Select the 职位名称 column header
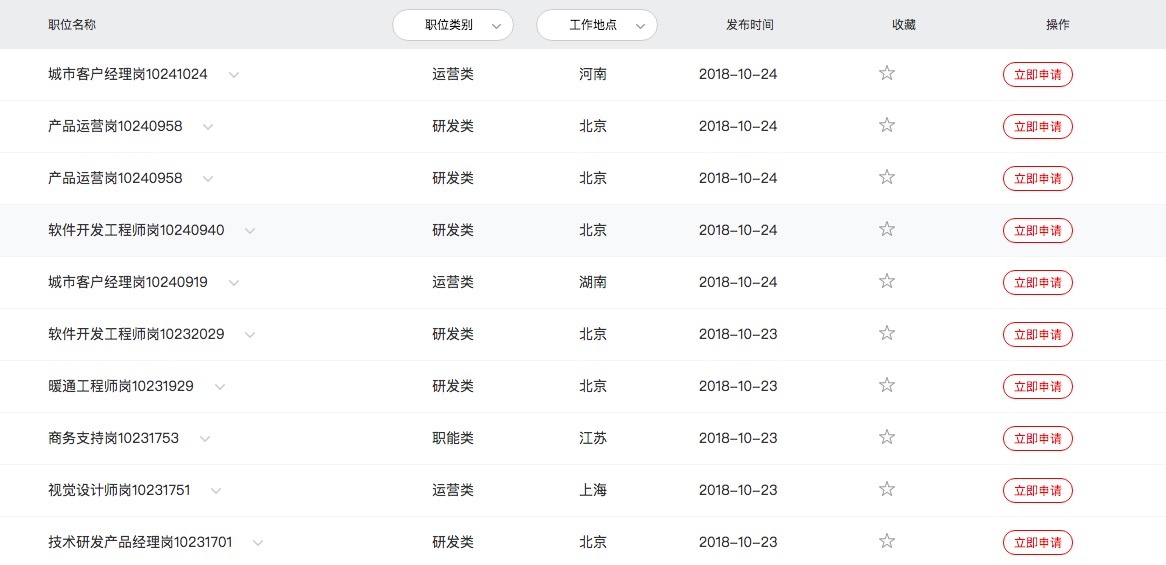The height and width of the screenshot is (565, 1166). coord(72,25)
